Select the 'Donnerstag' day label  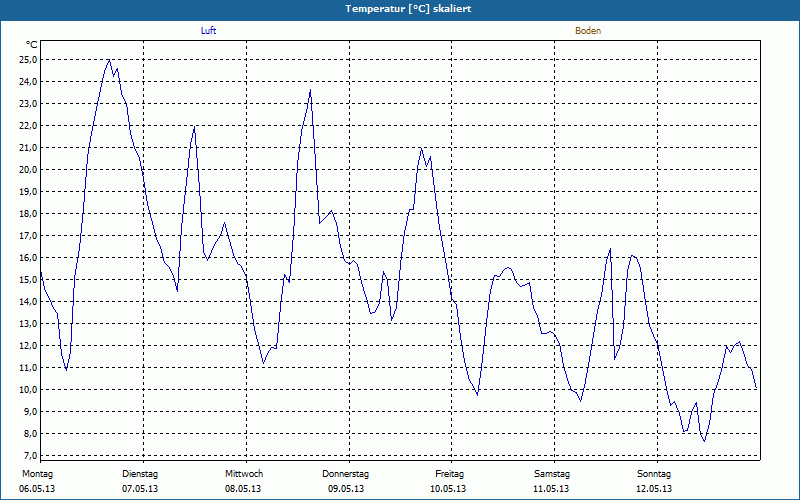(x=345, y=474)
